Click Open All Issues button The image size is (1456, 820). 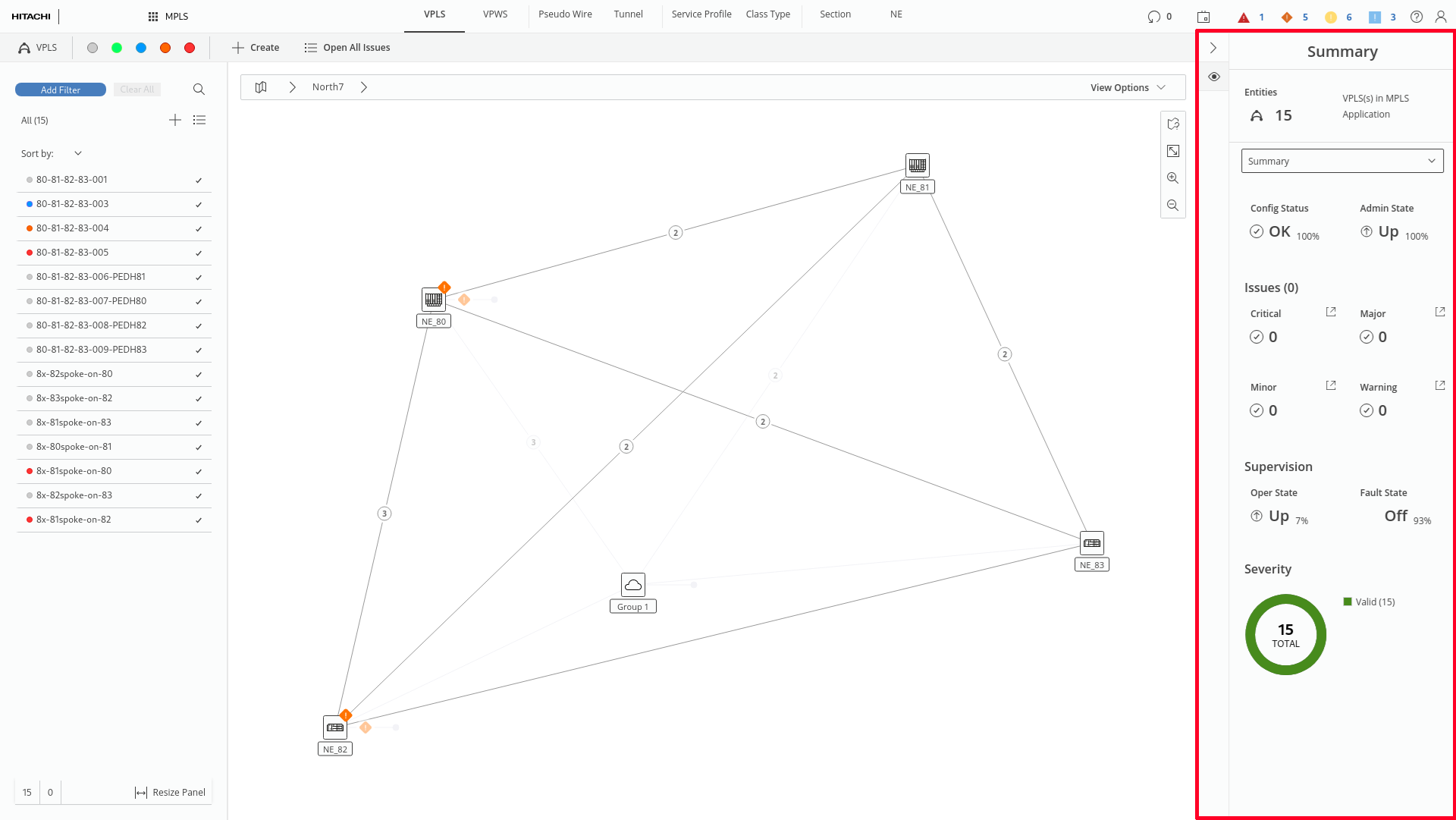coord(347,48)
